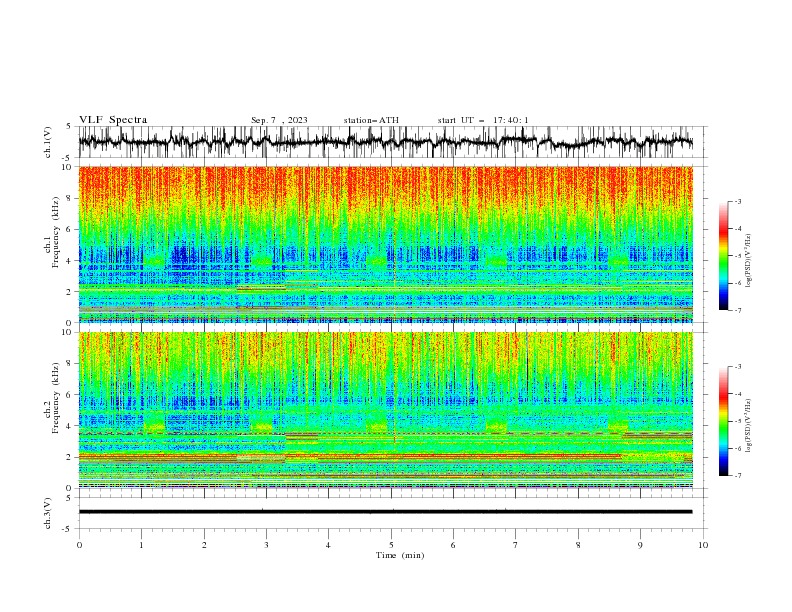Click the ch.1 color bar 'log(PSD)(V²/Hz)' label

748,261
